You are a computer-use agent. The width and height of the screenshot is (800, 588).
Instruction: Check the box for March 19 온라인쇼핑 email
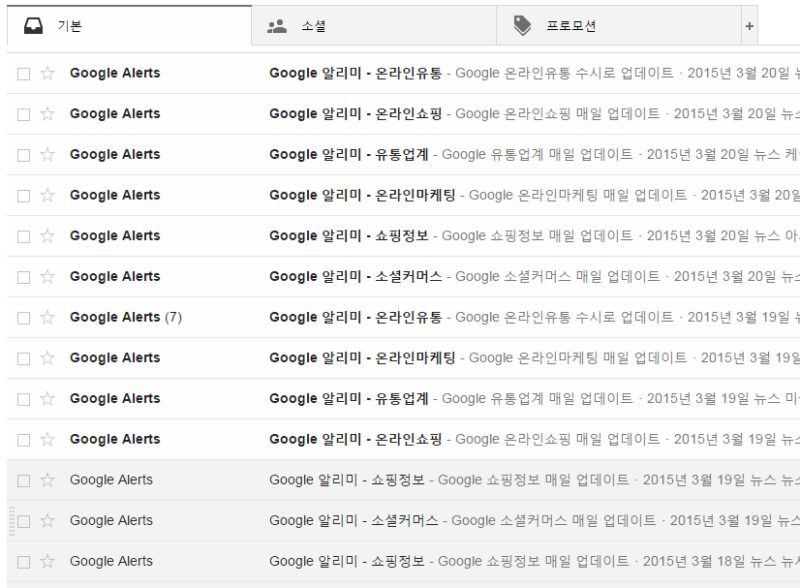[24, 440]
